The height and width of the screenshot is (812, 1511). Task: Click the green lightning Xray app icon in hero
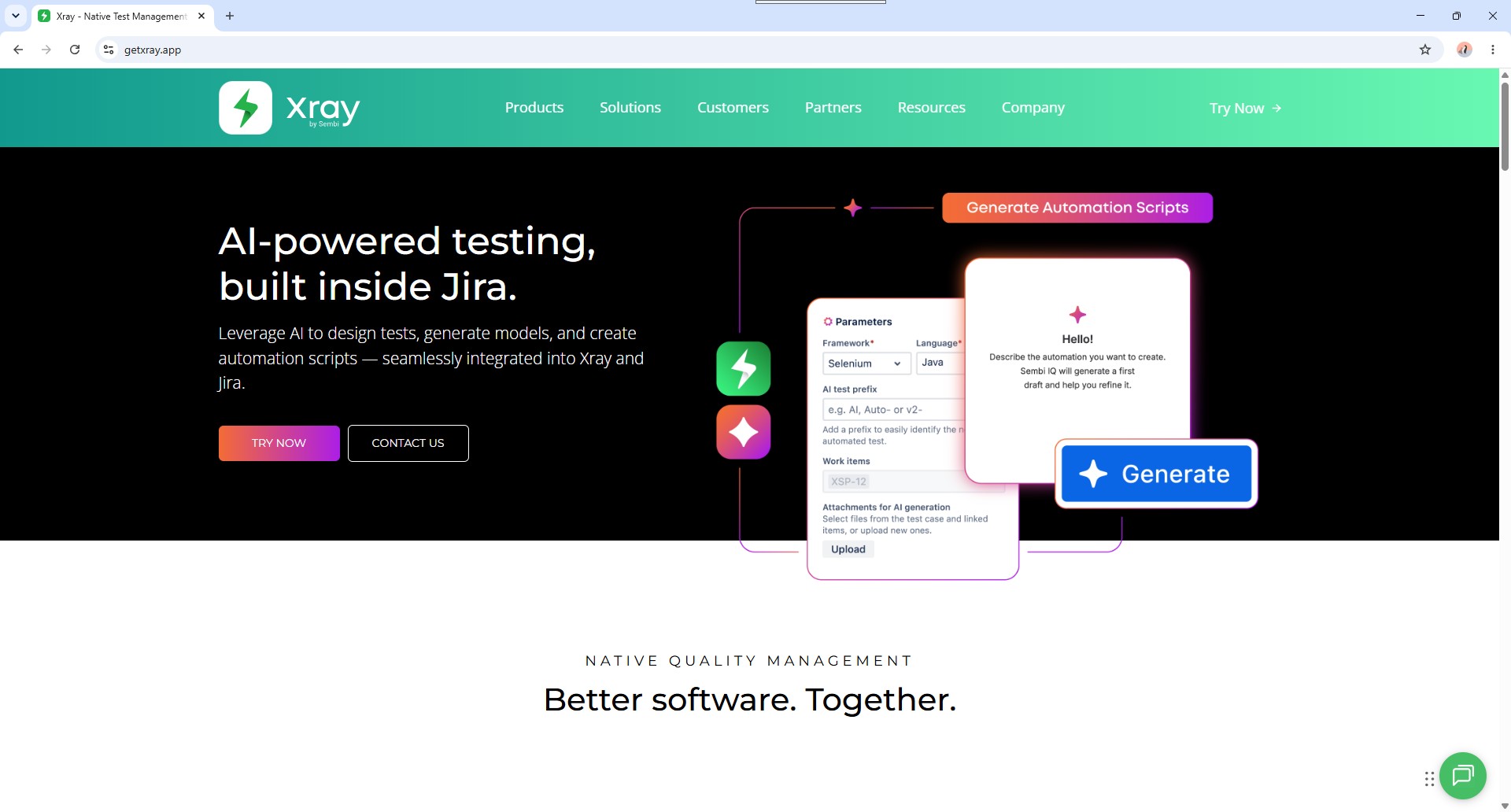tap(744, 368)
